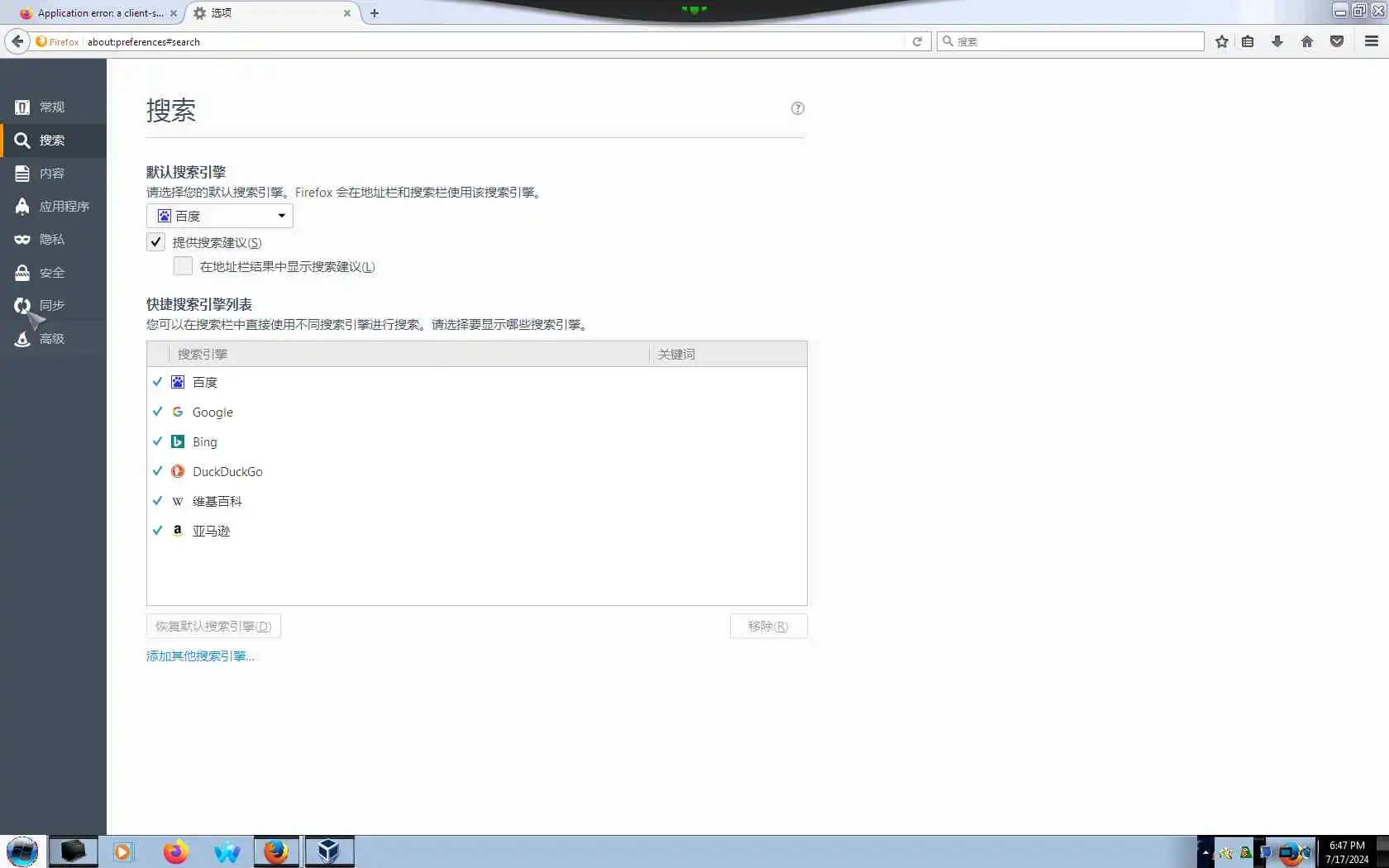Open the media player taskbar icon
Image resolution: width=1389 pixels, height=868 pixels.
pos(122,851)
